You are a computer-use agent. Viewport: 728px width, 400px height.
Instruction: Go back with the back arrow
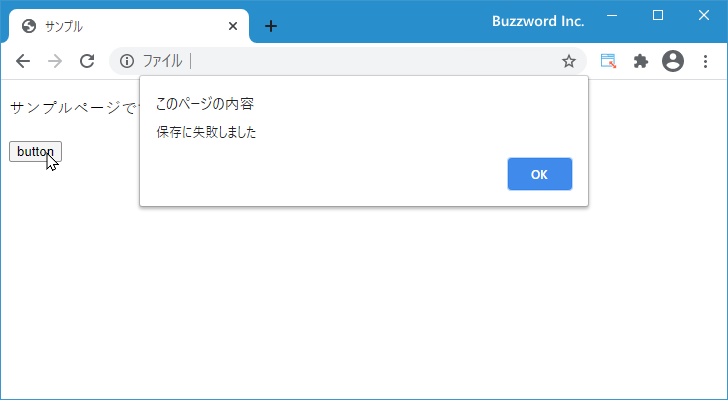coord(23,61)
